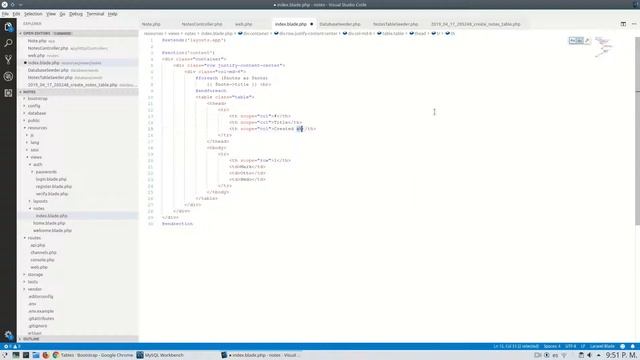Change the Laravel Blade language mode
Image resolution: width=640 pixels, height=360 pixels.
point(602,346)
